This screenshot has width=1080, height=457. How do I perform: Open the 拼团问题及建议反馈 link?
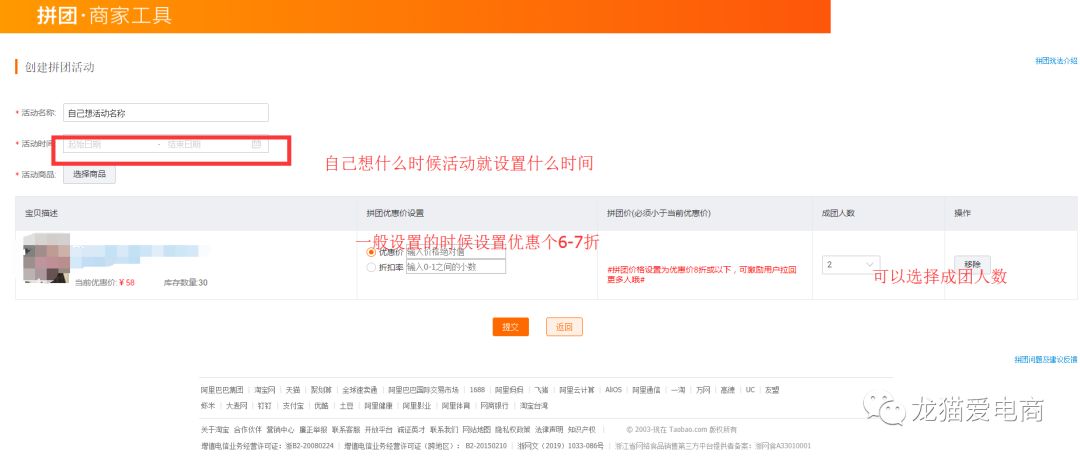click(1046, 359)
